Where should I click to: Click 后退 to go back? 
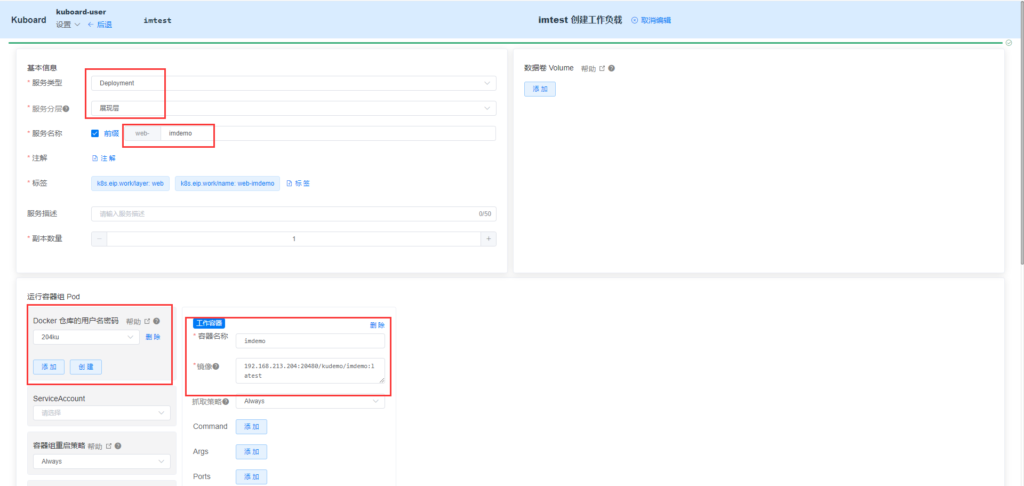[100, 24]
